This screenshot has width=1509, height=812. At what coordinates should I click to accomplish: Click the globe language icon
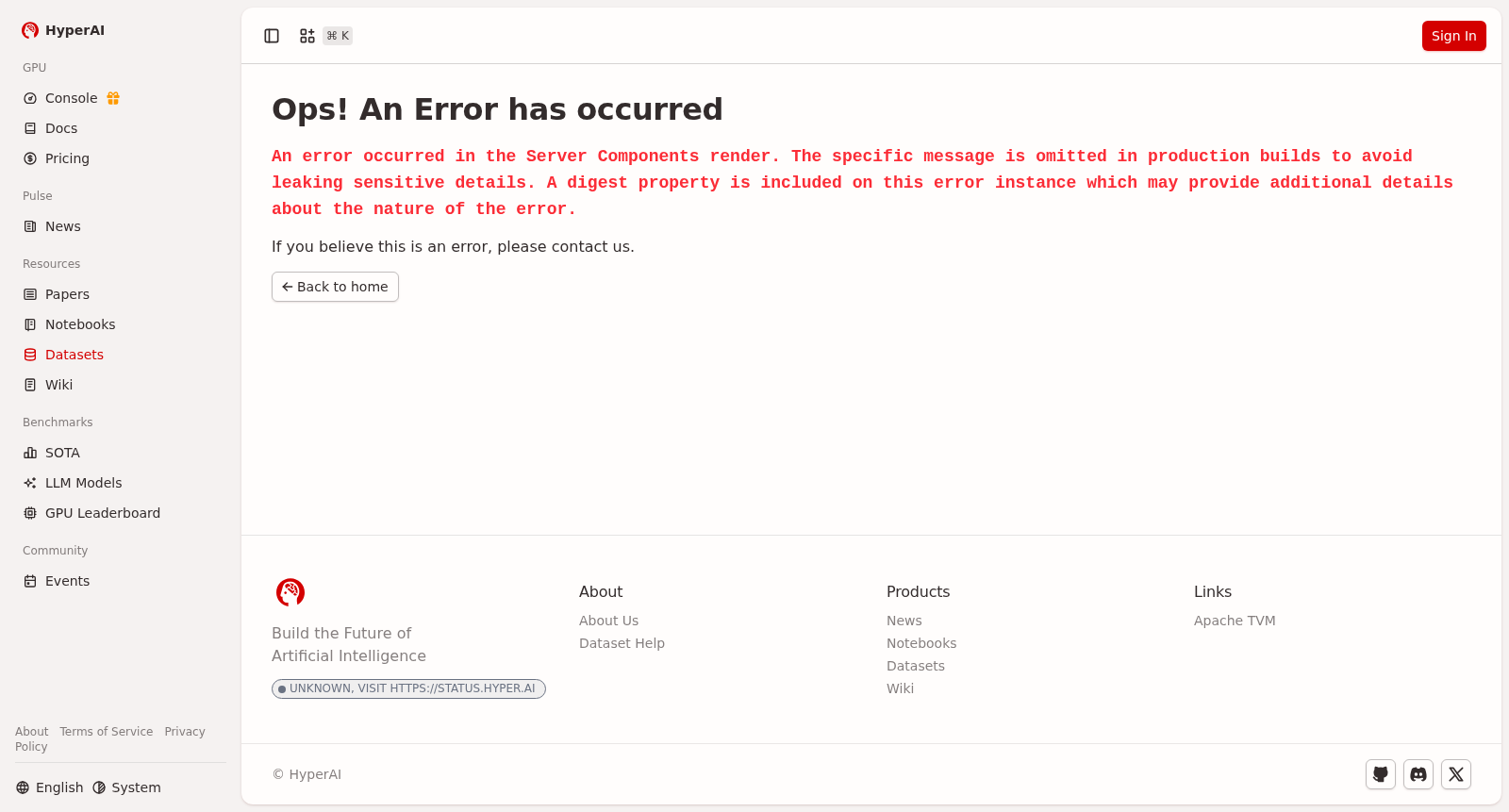[23, 787]
